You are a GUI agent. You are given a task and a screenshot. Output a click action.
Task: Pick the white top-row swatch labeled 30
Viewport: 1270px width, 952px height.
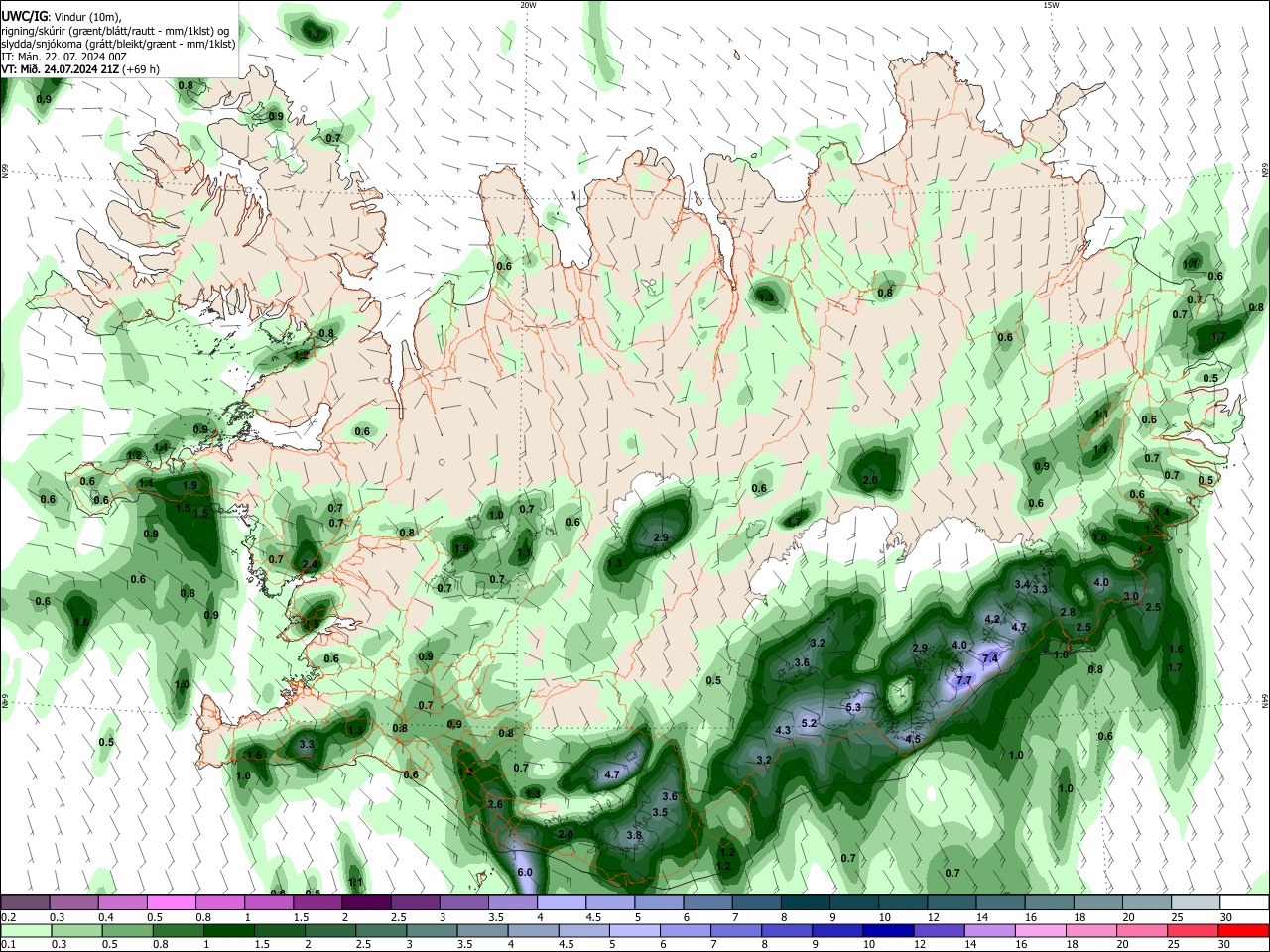click(x=1244, y=902)
